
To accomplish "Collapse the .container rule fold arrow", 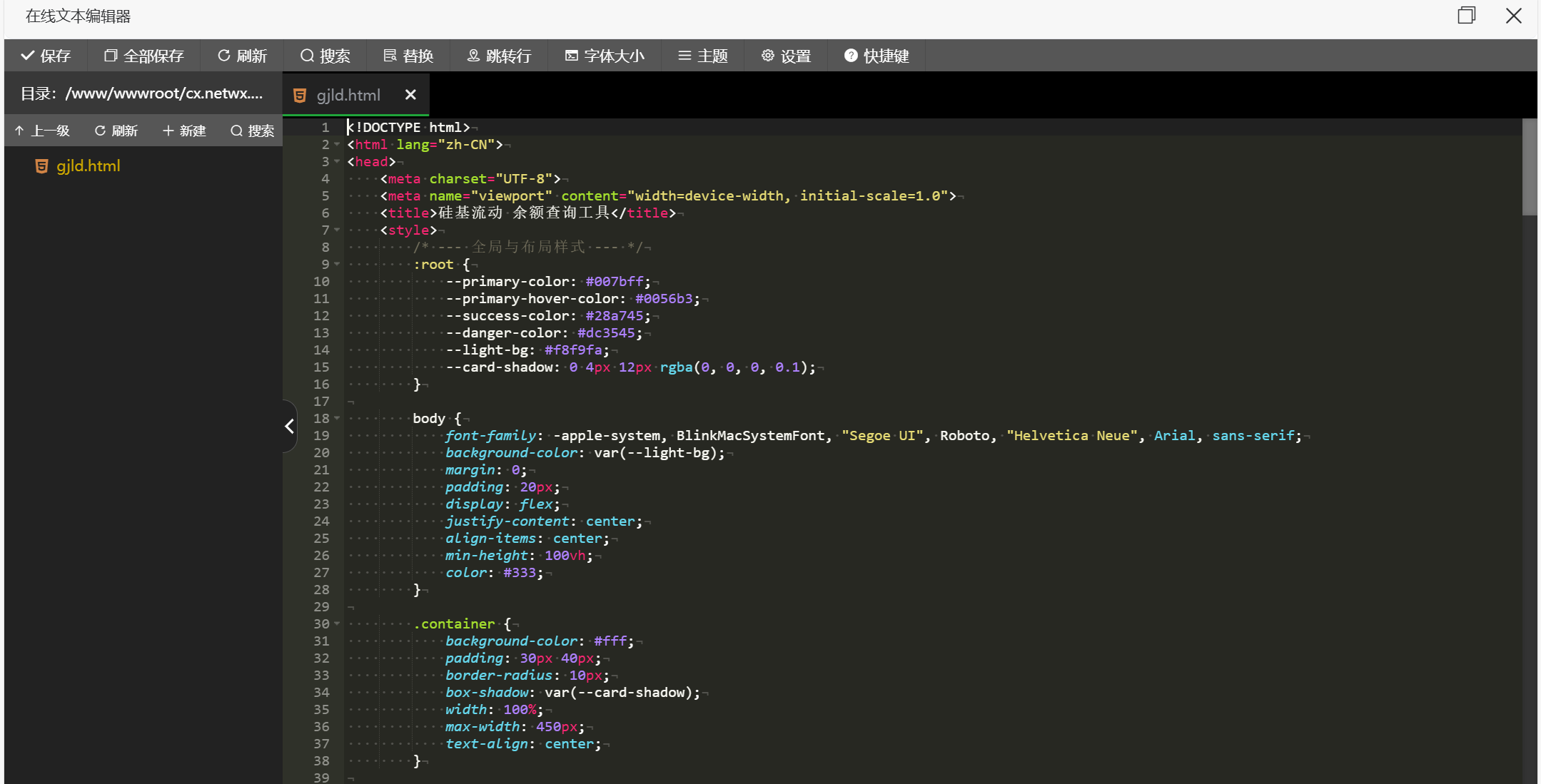I will click(336, 623).
